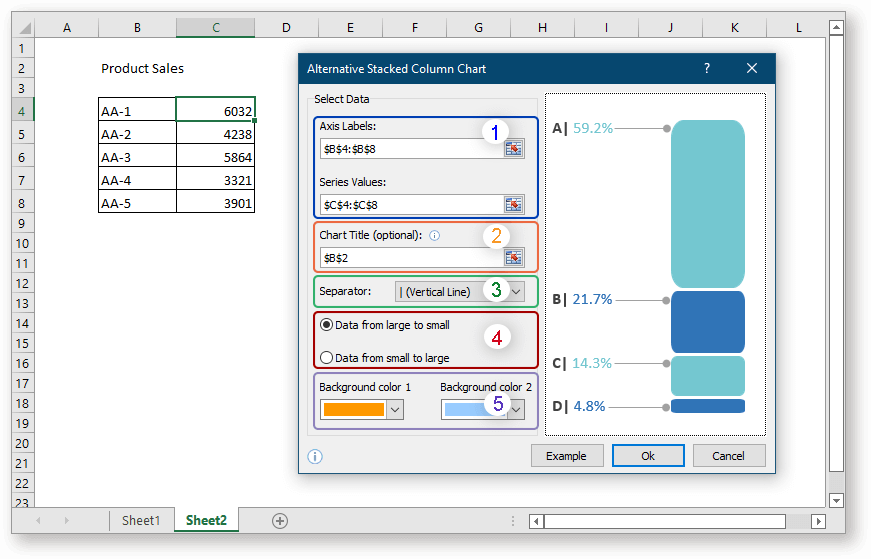Click the Chart Title range selector icon
Viewport: 871px width, 559px height.
(x=514, y=257)
